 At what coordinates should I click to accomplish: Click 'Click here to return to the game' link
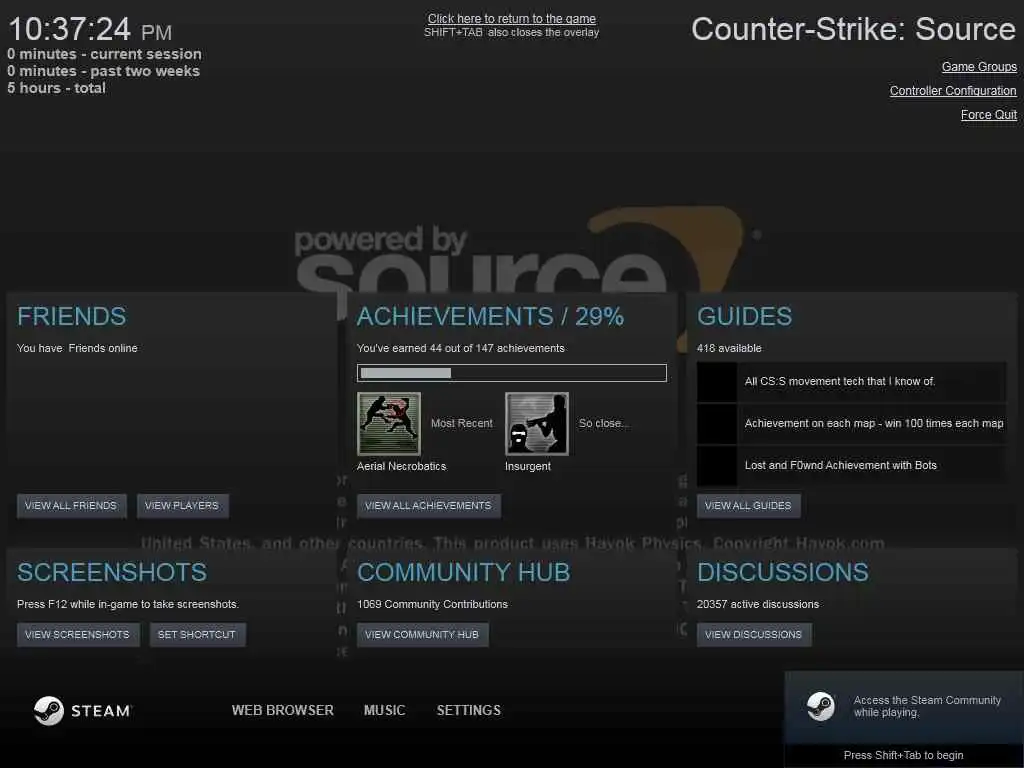(x=512, y=19)
